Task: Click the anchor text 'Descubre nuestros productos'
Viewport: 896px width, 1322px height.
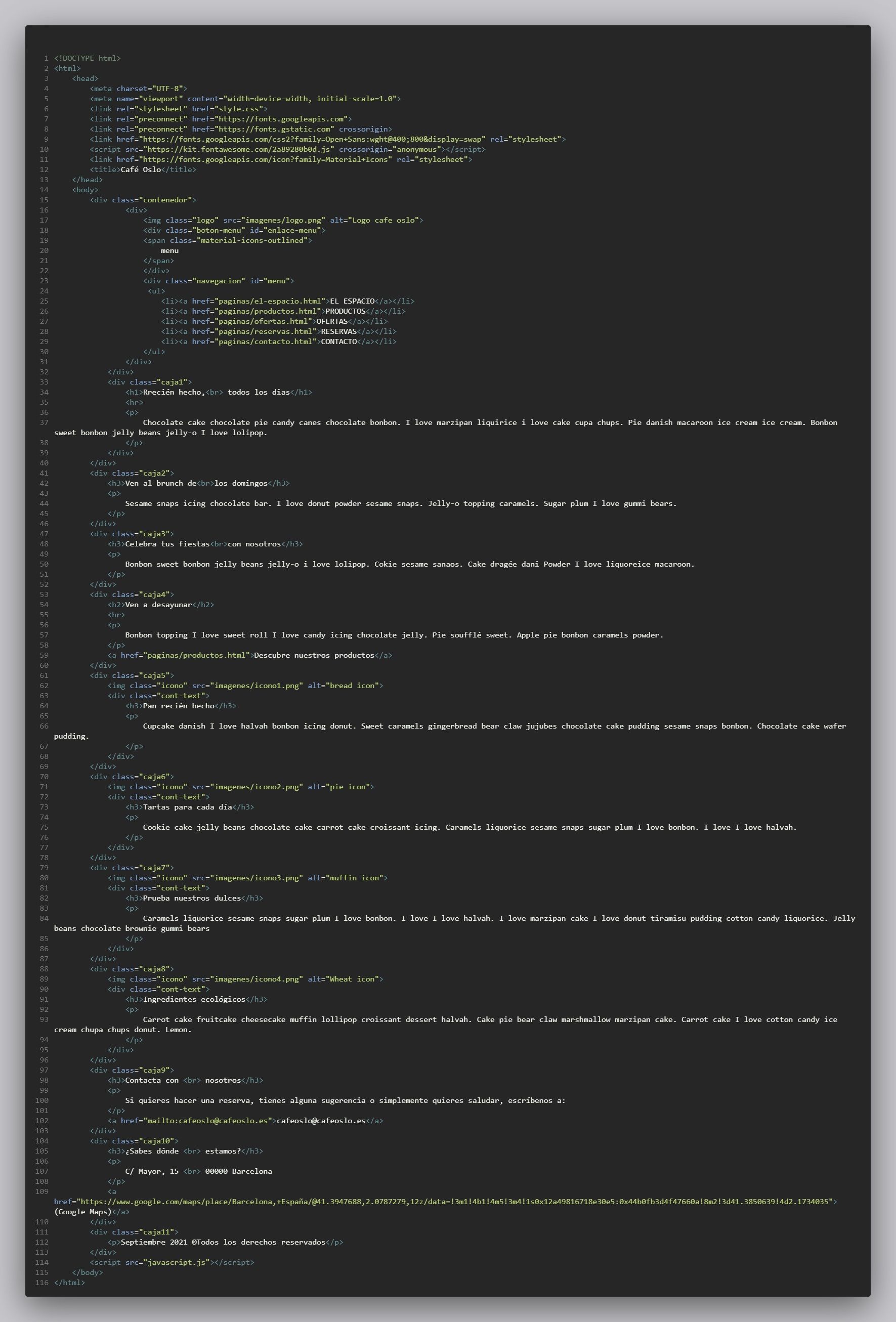Action: 315,655
